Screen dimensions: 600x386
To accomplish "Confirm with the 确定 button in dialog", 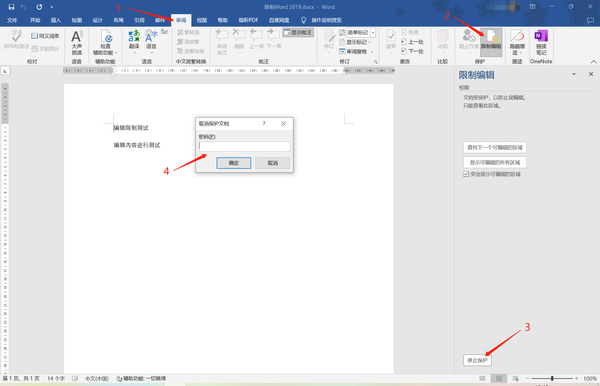I will pyautogui.click(x=234, y=163).
